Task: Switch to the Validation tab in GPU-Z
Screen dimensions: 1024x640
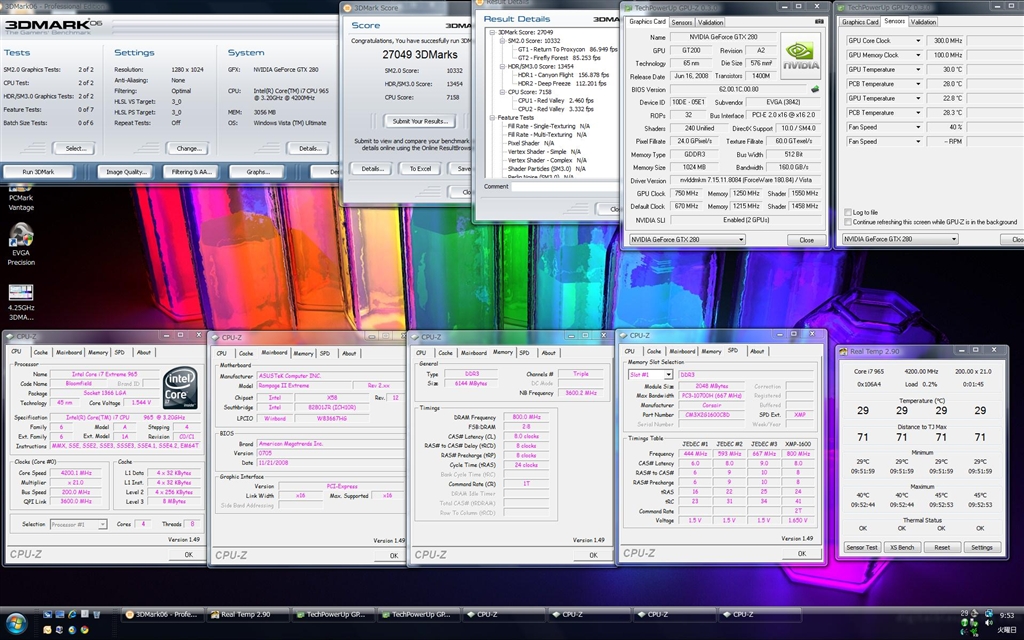Action: pos(710,22)
